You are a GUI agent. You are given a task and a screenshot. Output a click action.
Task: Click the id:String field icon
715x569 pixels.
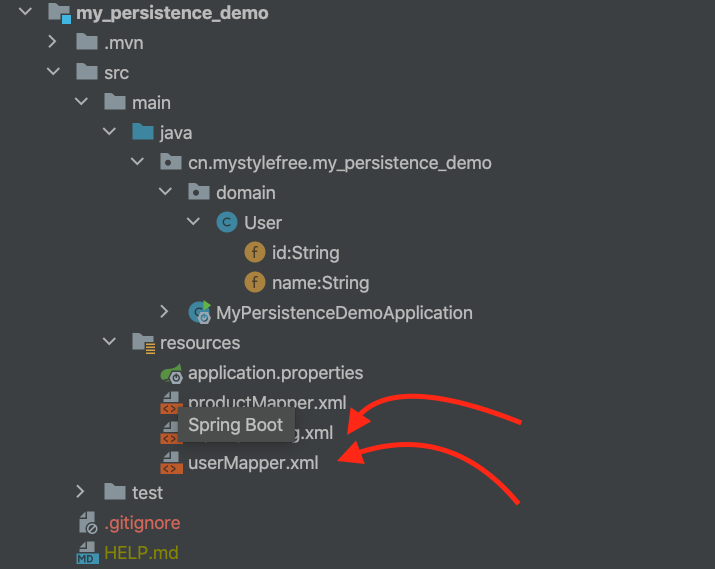[x=254, y=253]
